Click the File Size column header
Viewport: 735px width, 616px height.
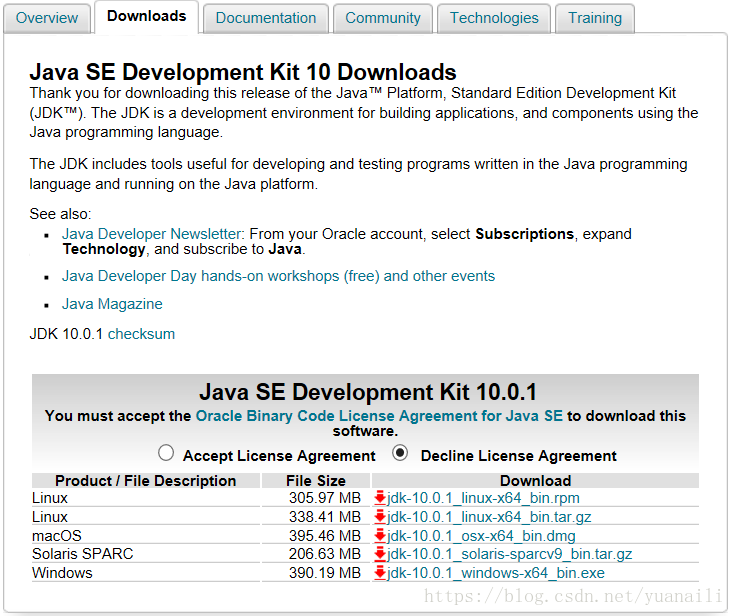coord(316,481)
